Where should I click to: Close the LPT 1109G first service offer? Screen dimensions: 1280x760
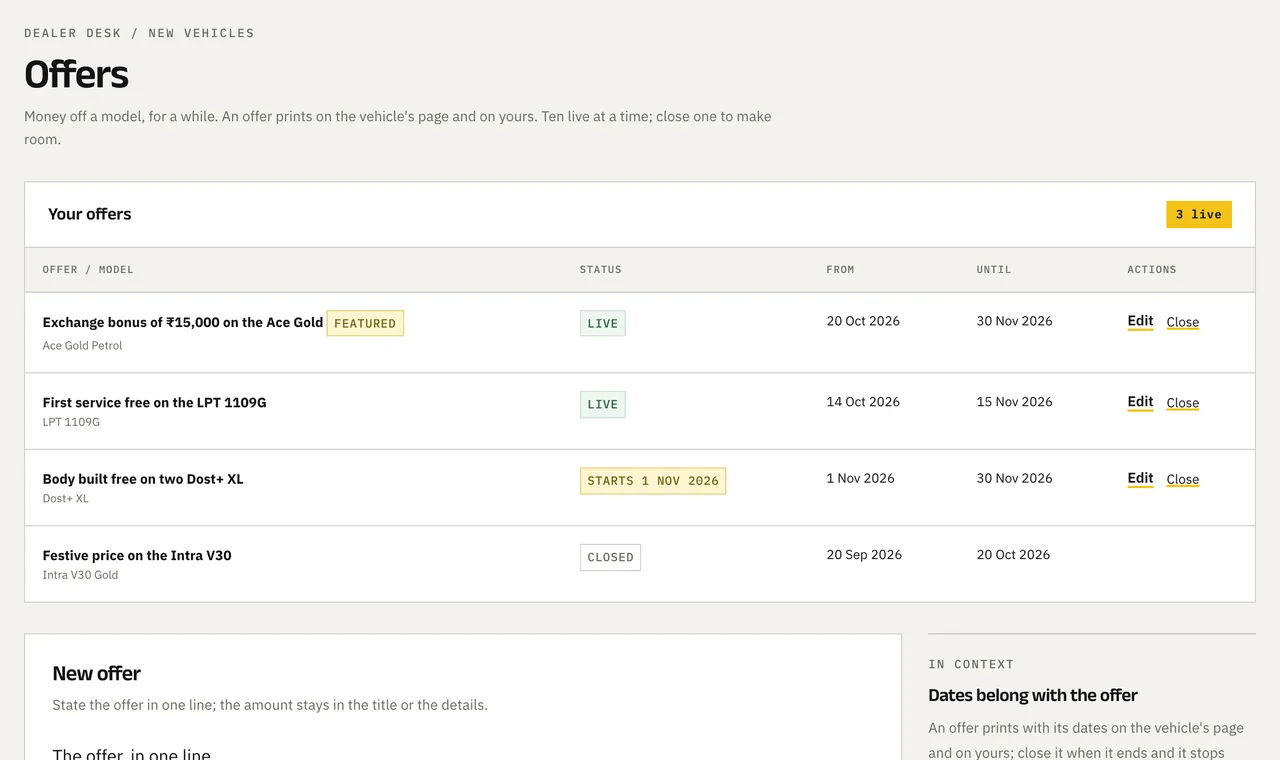pos(1182,403)
